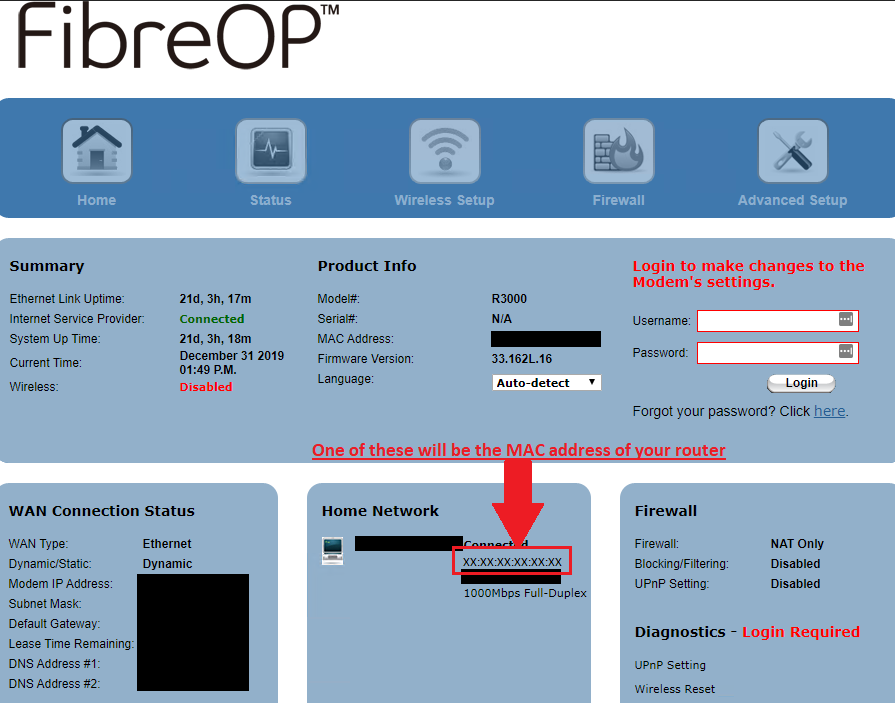Viewport: 895px width, 703px height.
Task: Click the Product Info heading
Action: point(367,266)
